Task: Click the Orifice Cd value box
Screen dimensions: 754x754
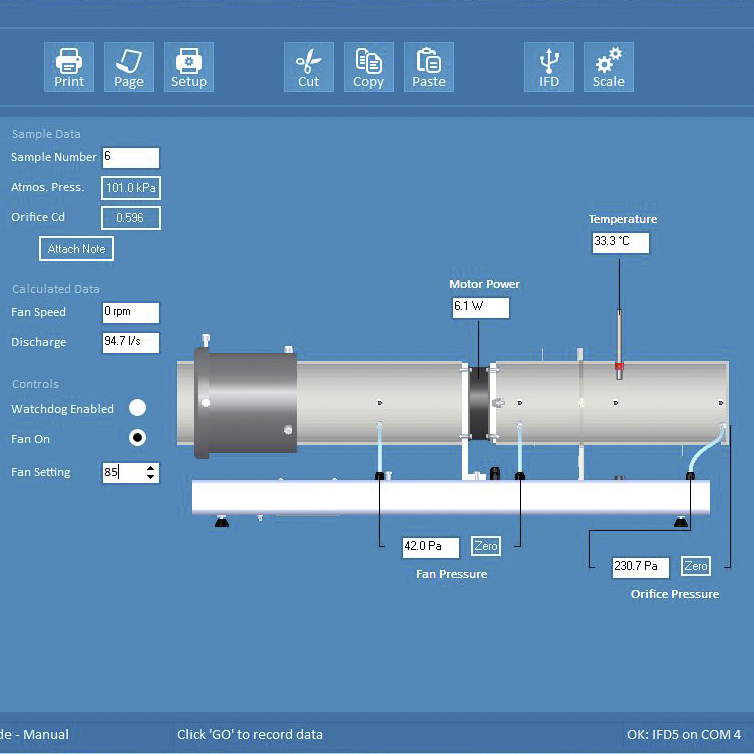Action: click(x=130, y=218)
